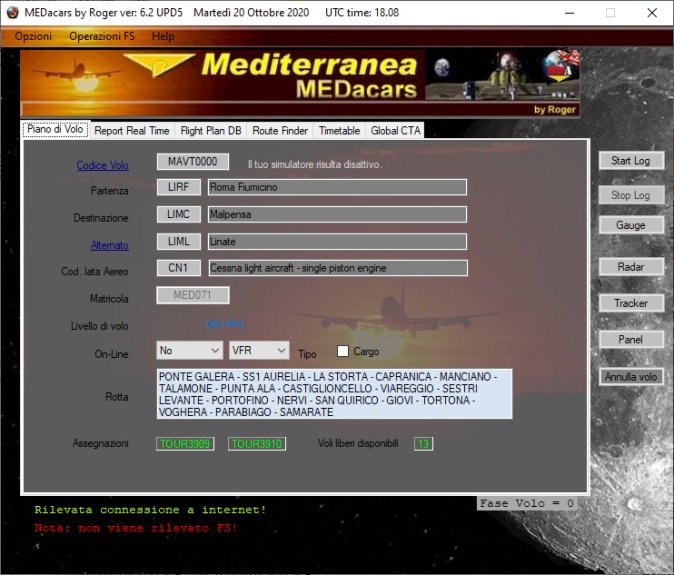Select the TOUR3909 assignment
Viewport: 674px width, 575px height.
(x=185, y=443)
